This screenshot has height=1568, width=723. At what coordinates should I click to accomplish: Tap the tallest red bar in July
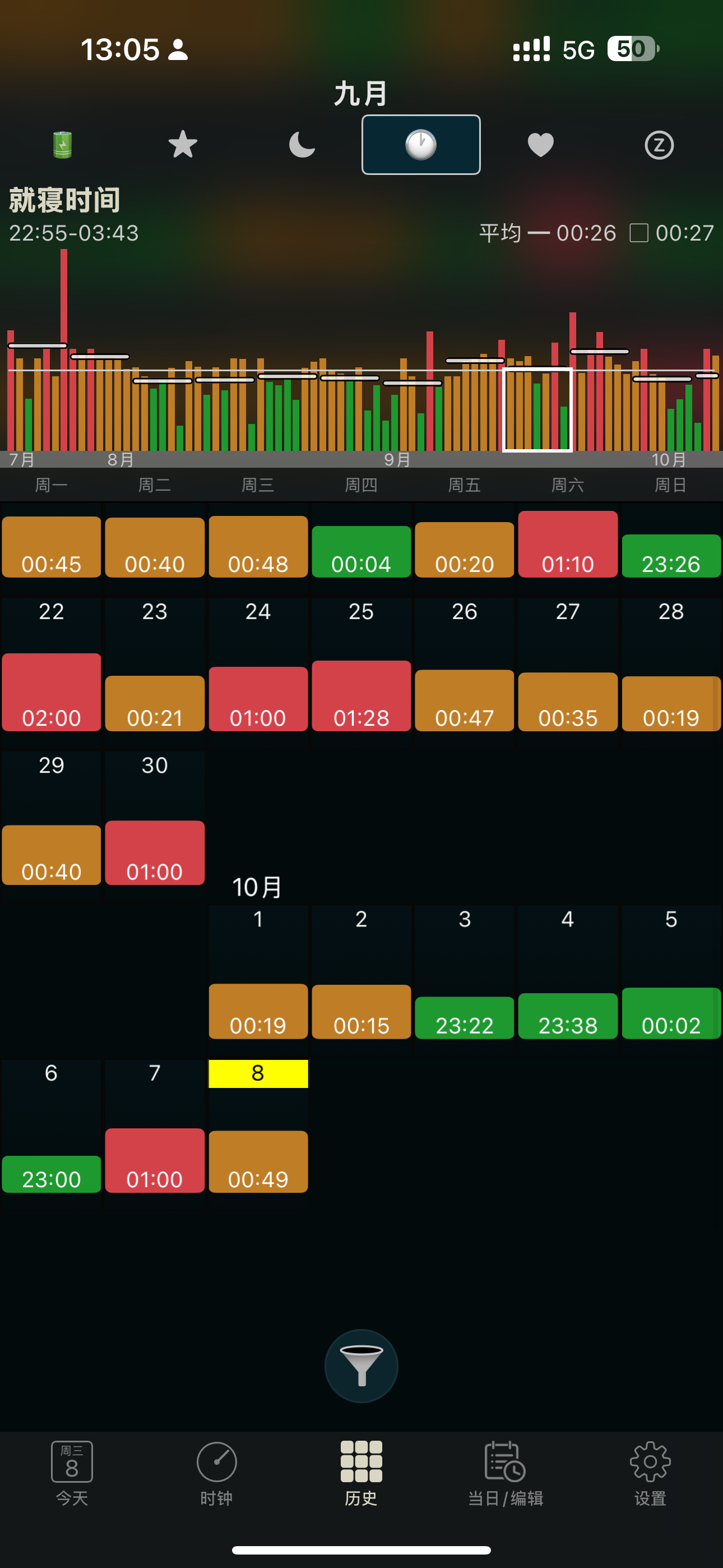[x=64, y=350]
